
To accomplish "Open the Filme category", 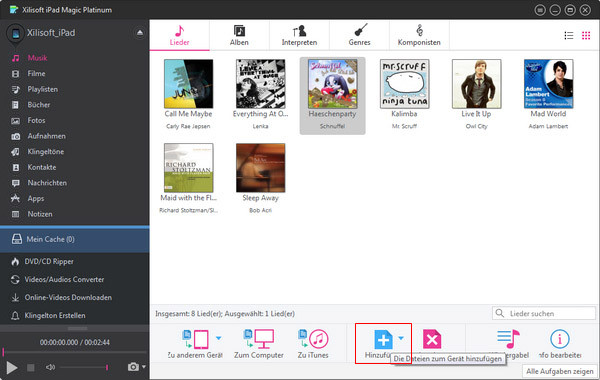I will [36, 73].
